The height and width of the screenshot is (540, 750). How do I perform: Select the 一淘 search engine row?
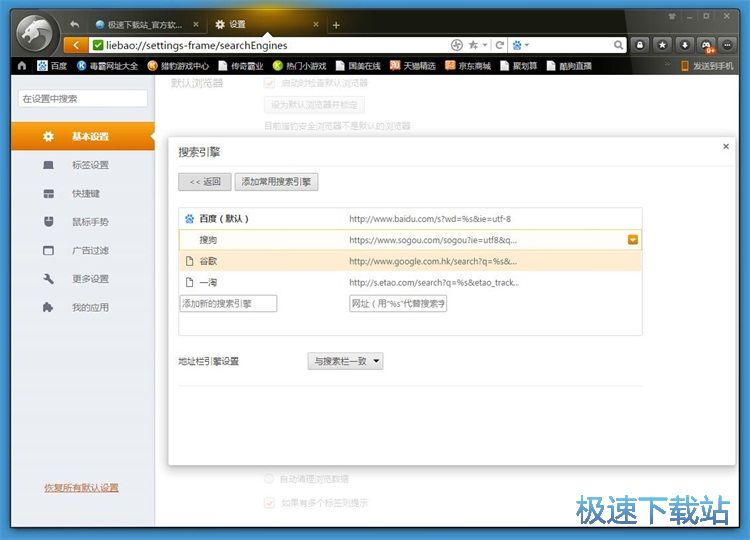coord(410,282)
